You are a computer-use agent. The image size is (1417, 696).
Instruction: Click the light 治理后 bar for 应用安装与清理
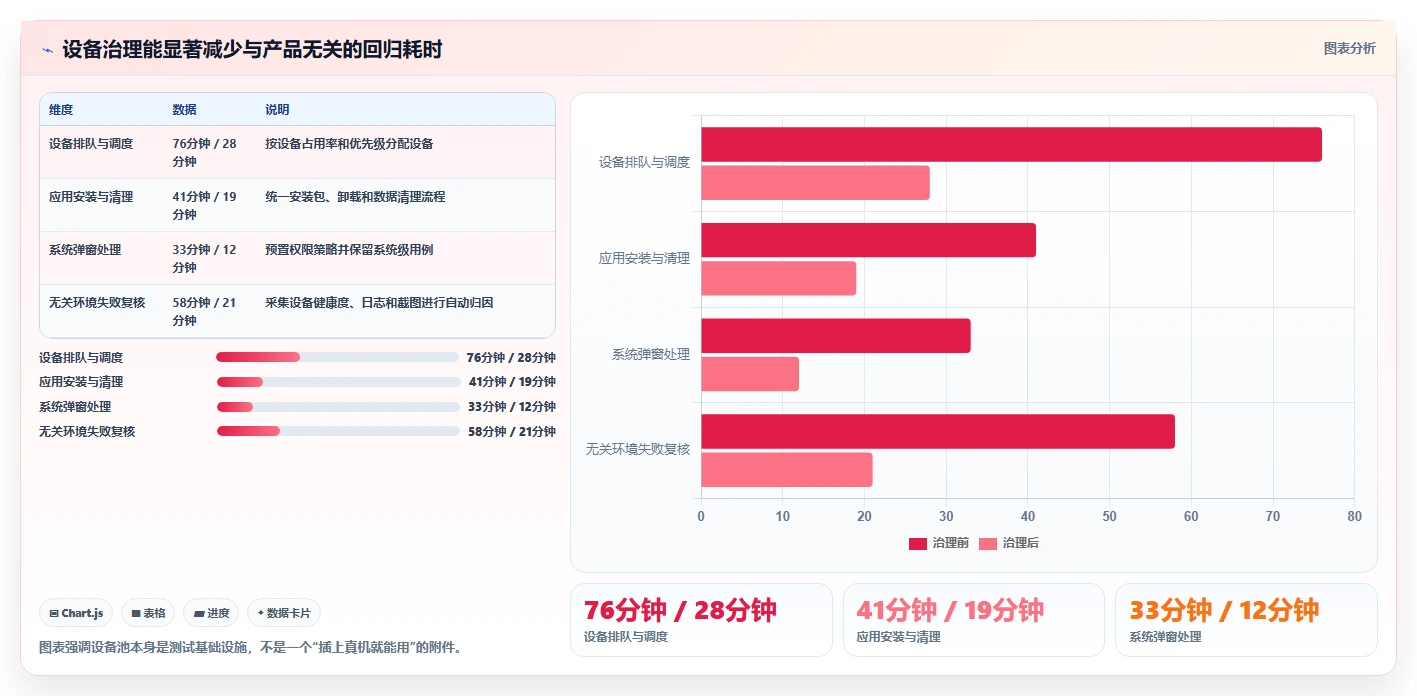pos(778,278)
